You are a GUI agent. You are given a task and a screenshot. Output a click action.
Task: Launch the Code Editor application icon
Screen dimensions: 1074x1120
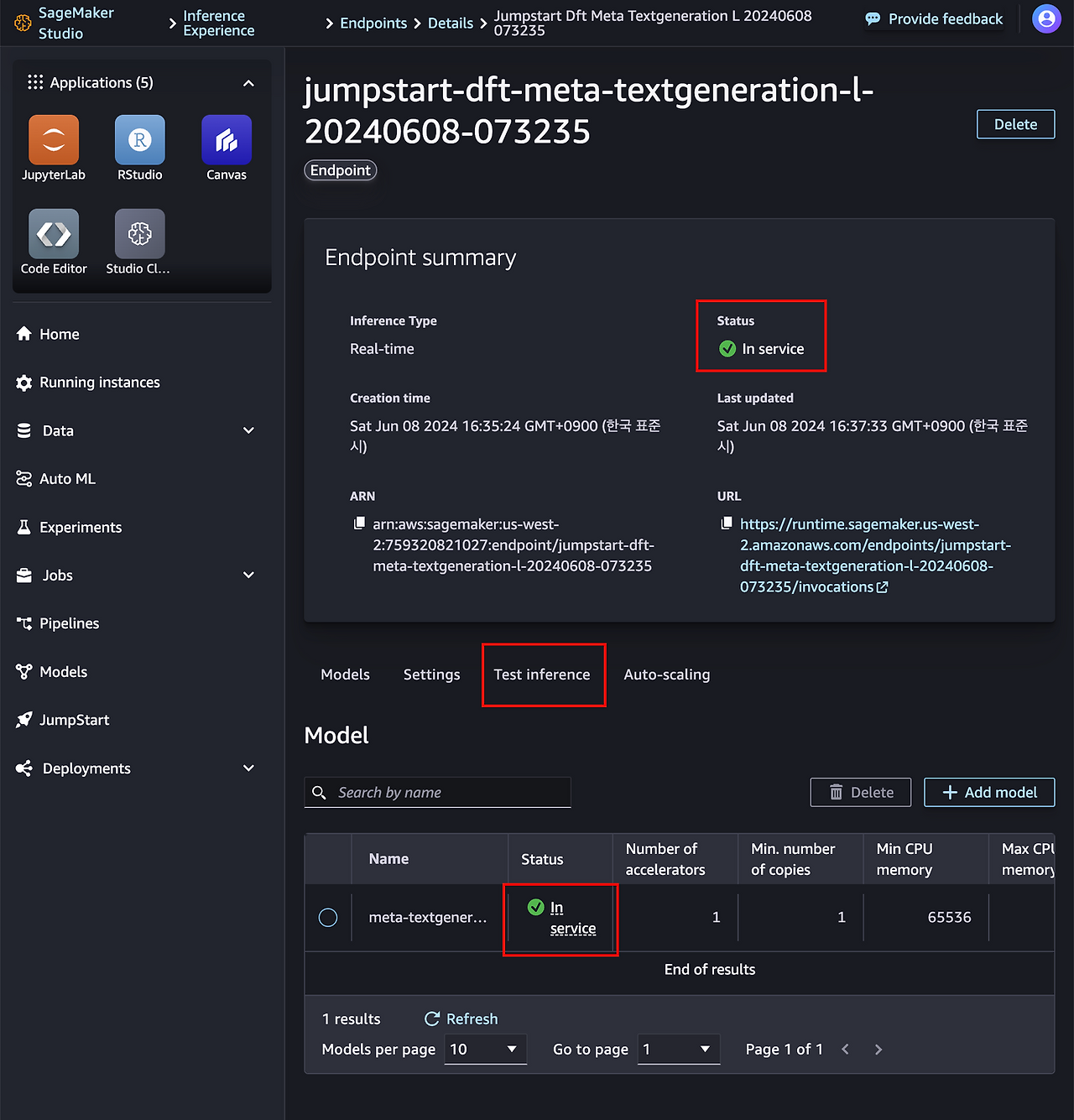(54, 233)
